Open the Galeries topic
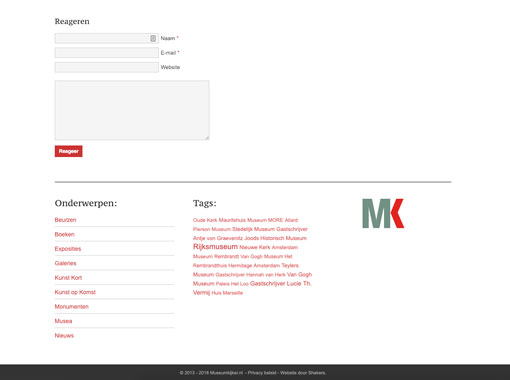The width and height of the screenshot is (510, 380). point(66,263)
